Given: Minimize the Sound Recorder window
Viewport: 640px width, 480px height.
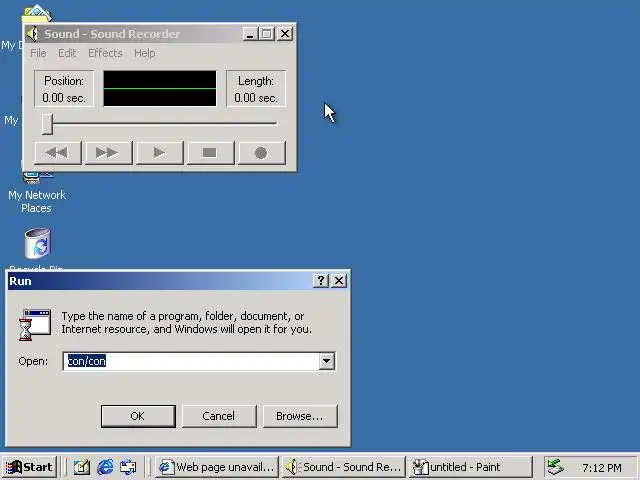Looking at the screenshot, I should point(250,34).
